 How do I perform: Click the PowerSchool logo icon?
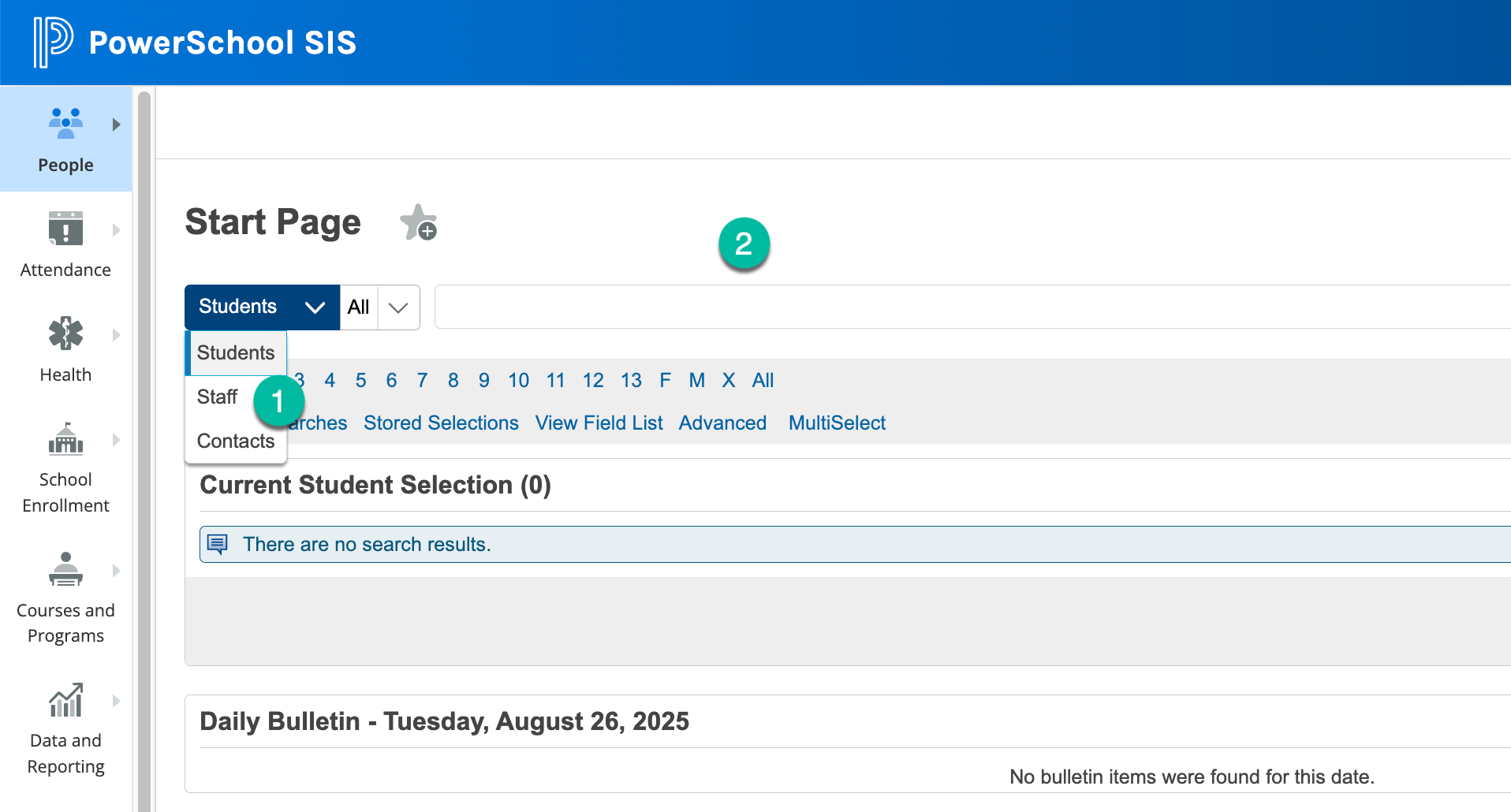tap(53, 43)
